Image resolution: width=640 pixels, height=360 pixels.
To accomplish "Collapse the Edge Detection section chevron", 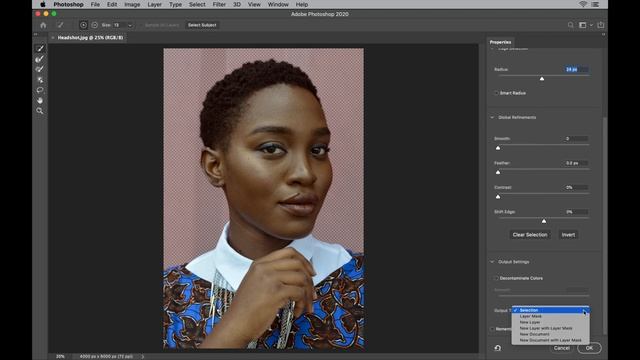I will coord(492,49).
